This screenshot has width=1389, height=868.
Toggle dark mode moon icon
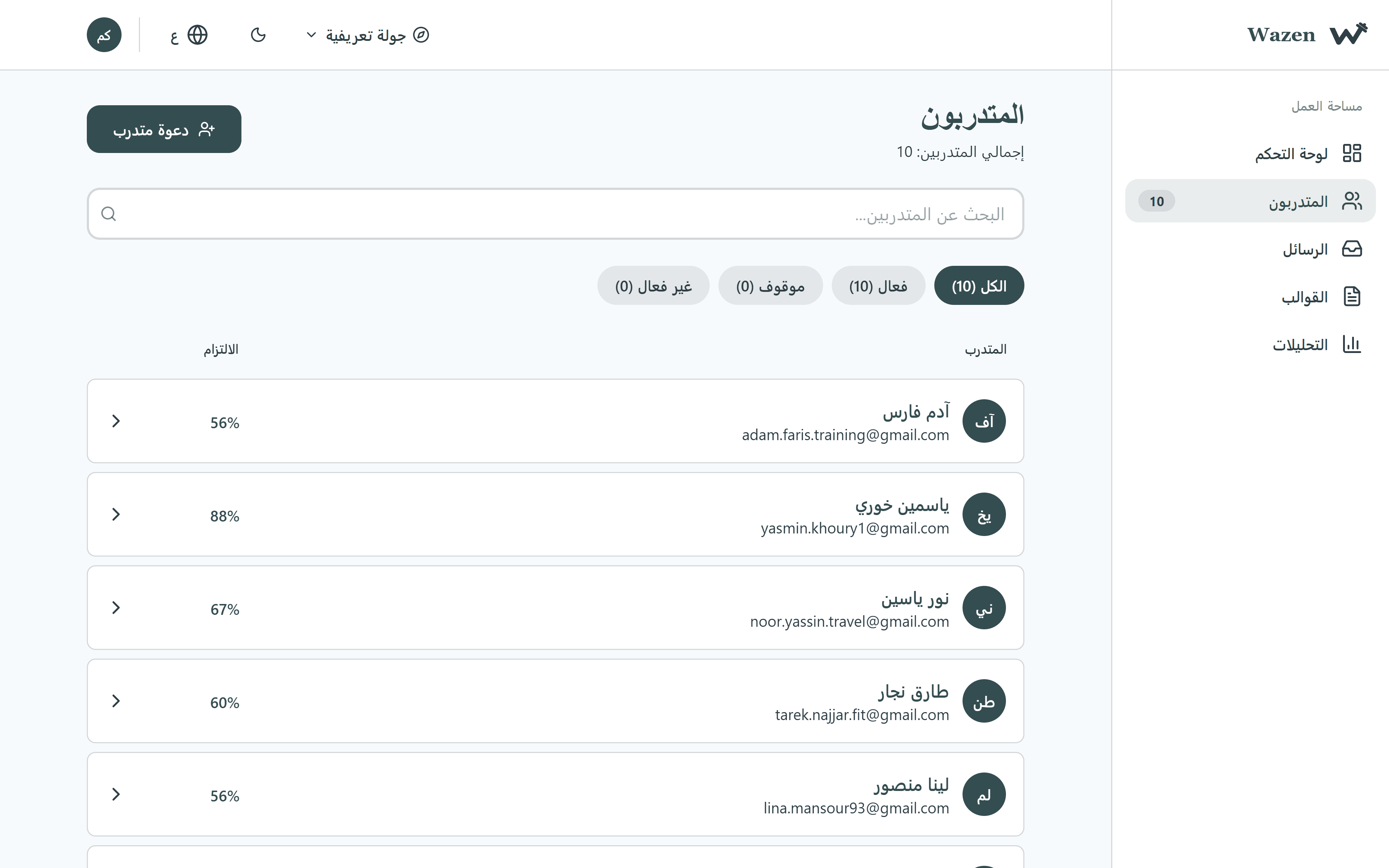point(258,35)
